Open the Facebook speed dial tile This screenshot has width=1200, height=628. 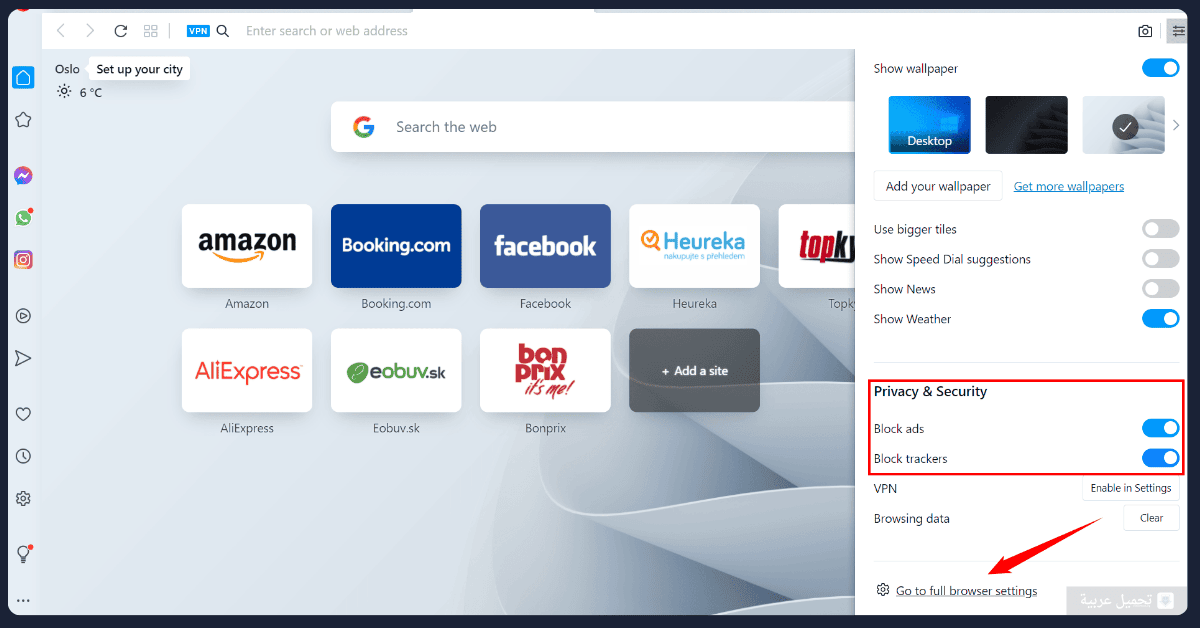(x=545, y=246)
